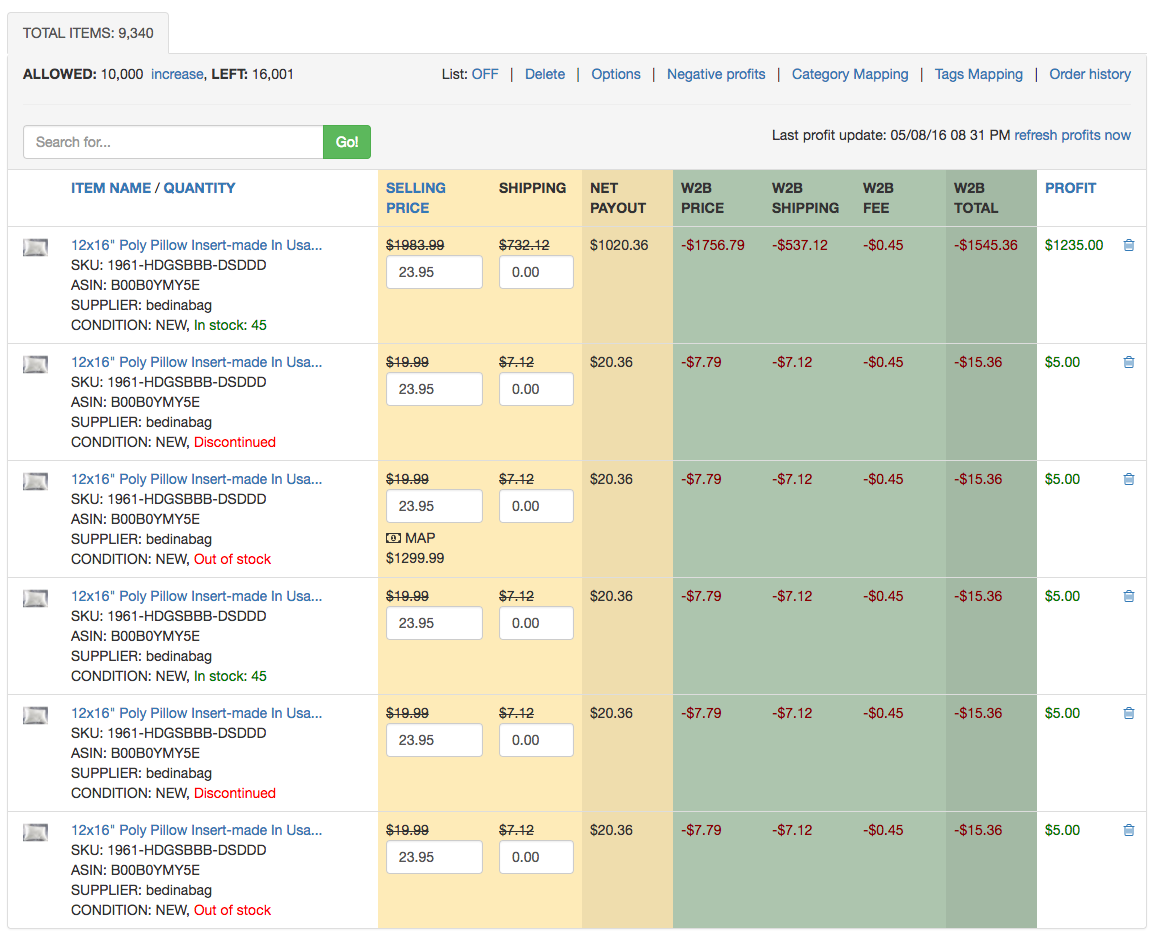Open pillow thumbnail of the $1235.00 profit item
The height and width of the screenshot is (937, 1157).
point(35,247)
